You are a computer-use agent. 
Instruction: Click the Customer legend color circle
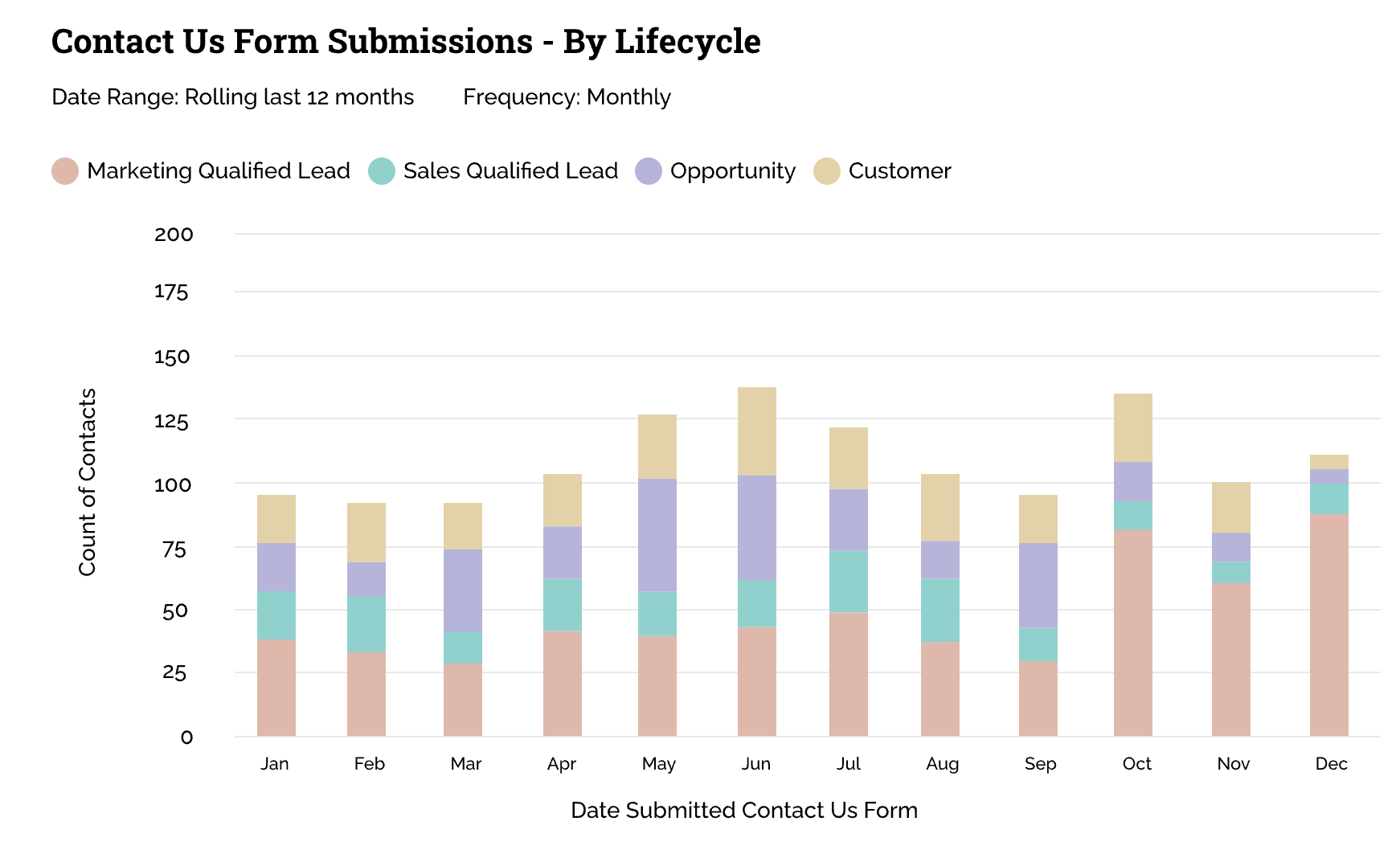click(827, 171)
